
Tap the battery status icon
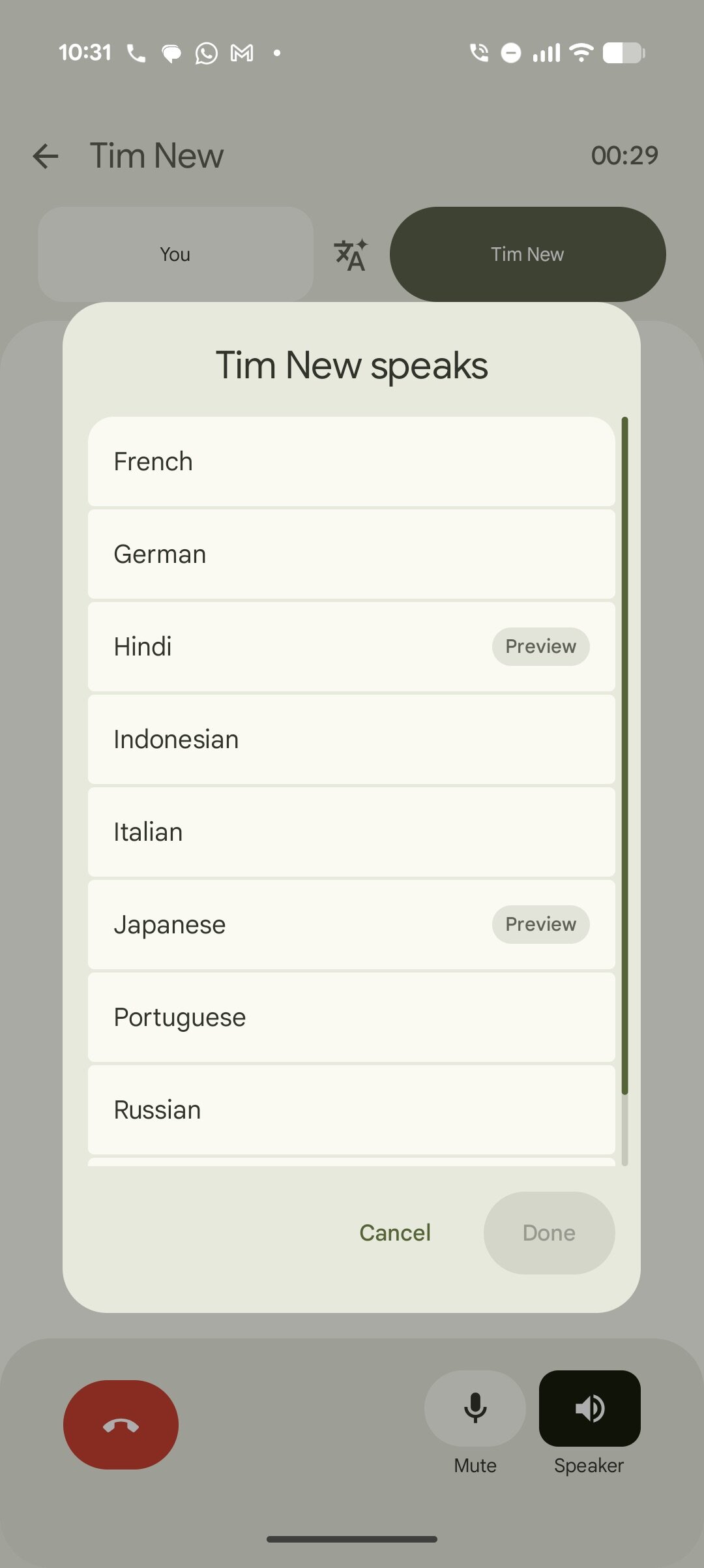[x=624, y=53]
